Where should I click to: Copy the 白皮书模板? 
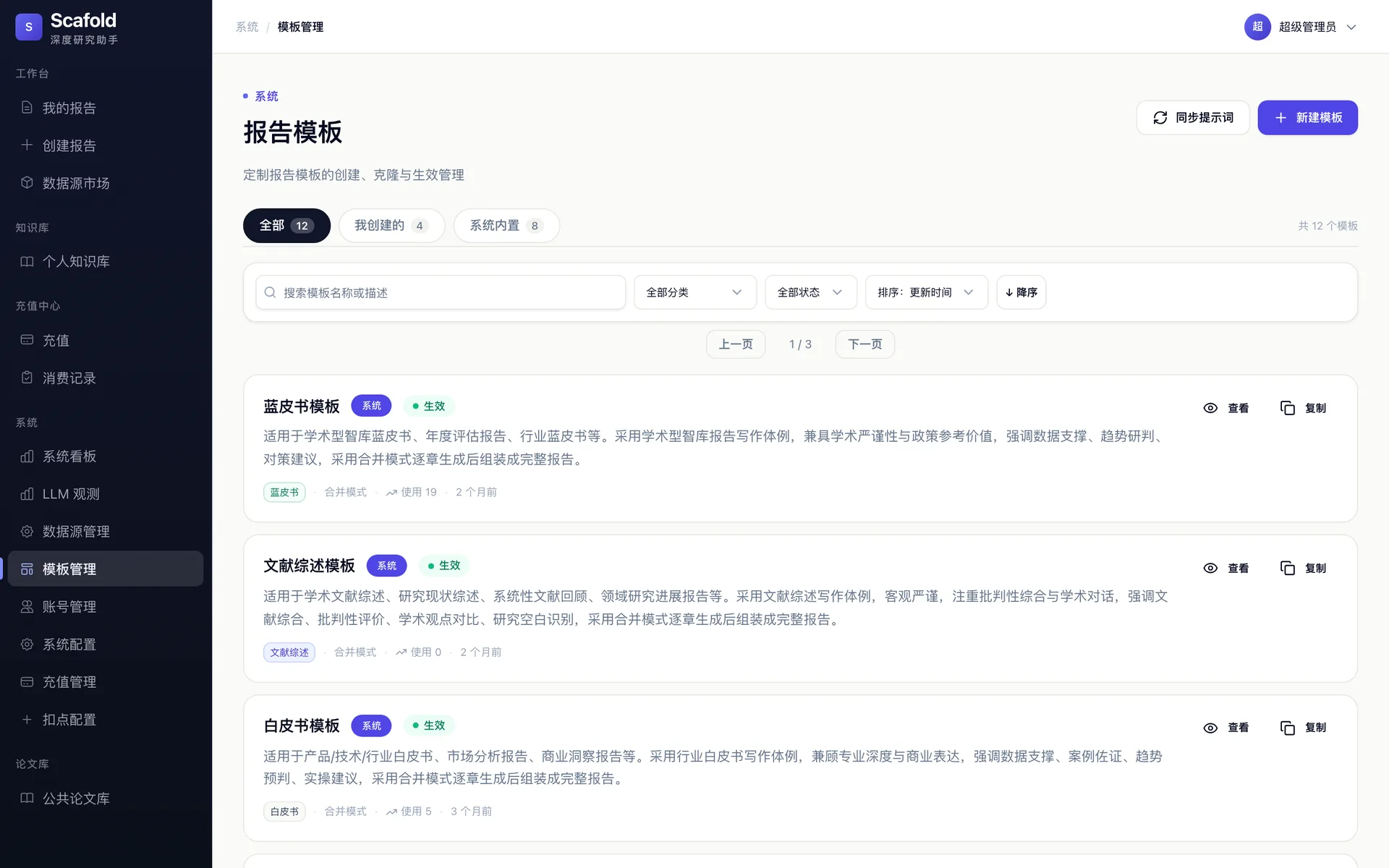point(1304,728)
